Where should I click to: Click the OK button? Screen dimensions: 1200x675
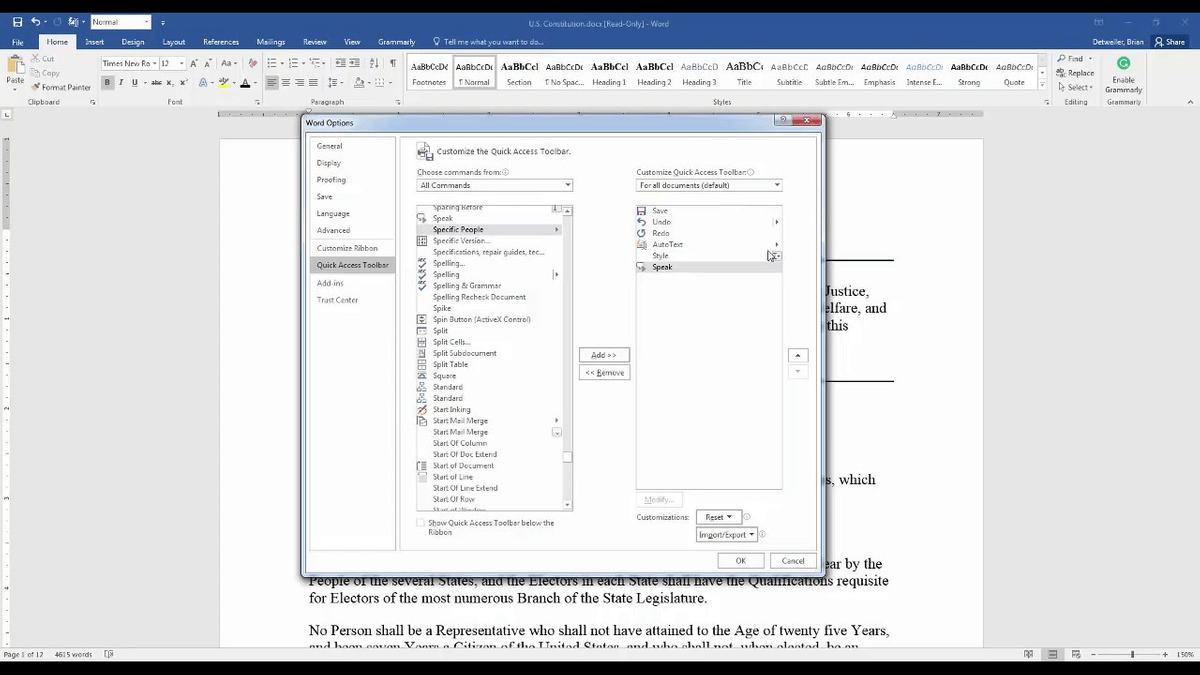740,561
